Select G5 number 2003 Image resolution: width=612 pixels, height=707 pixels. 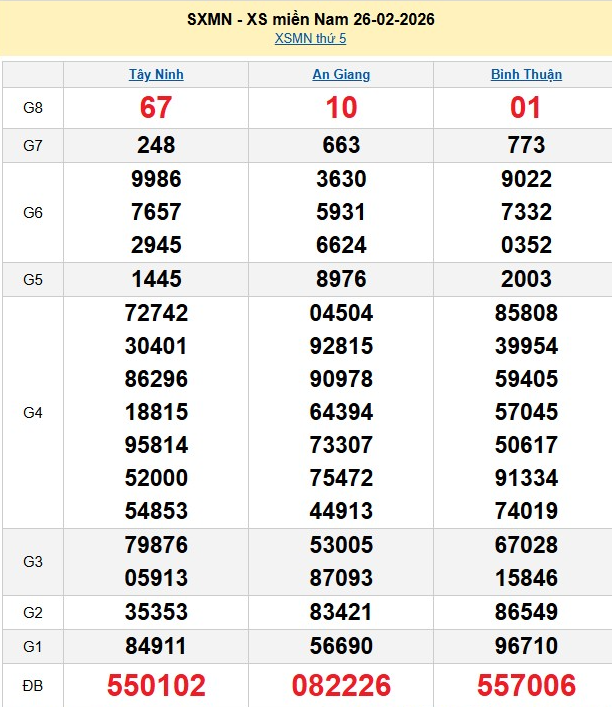point(526,279)
